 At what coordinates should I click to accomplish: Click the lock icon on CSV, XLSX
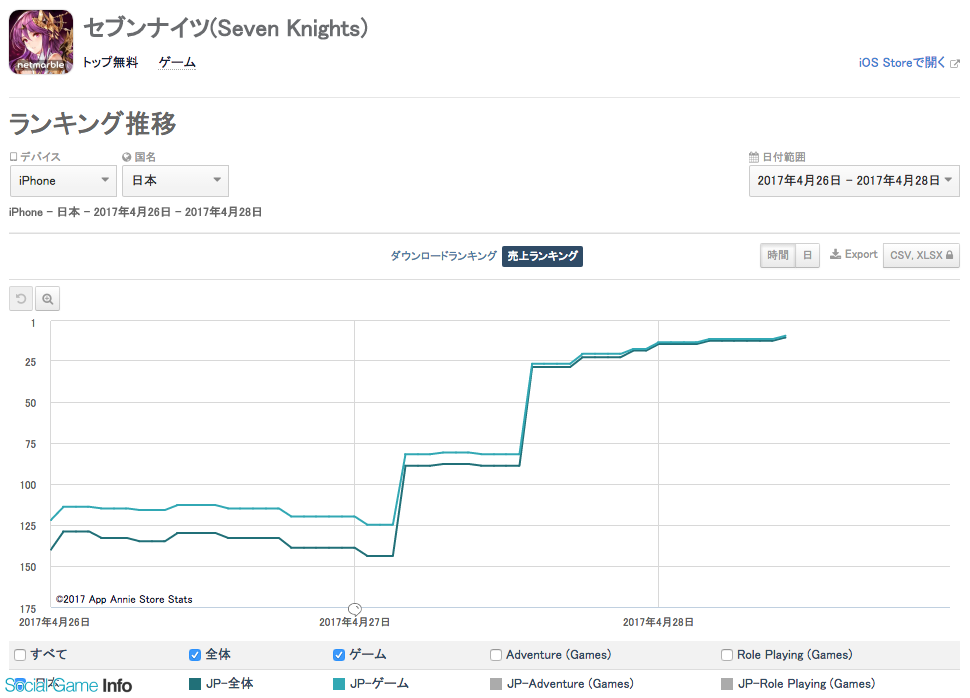click(950, 255)
